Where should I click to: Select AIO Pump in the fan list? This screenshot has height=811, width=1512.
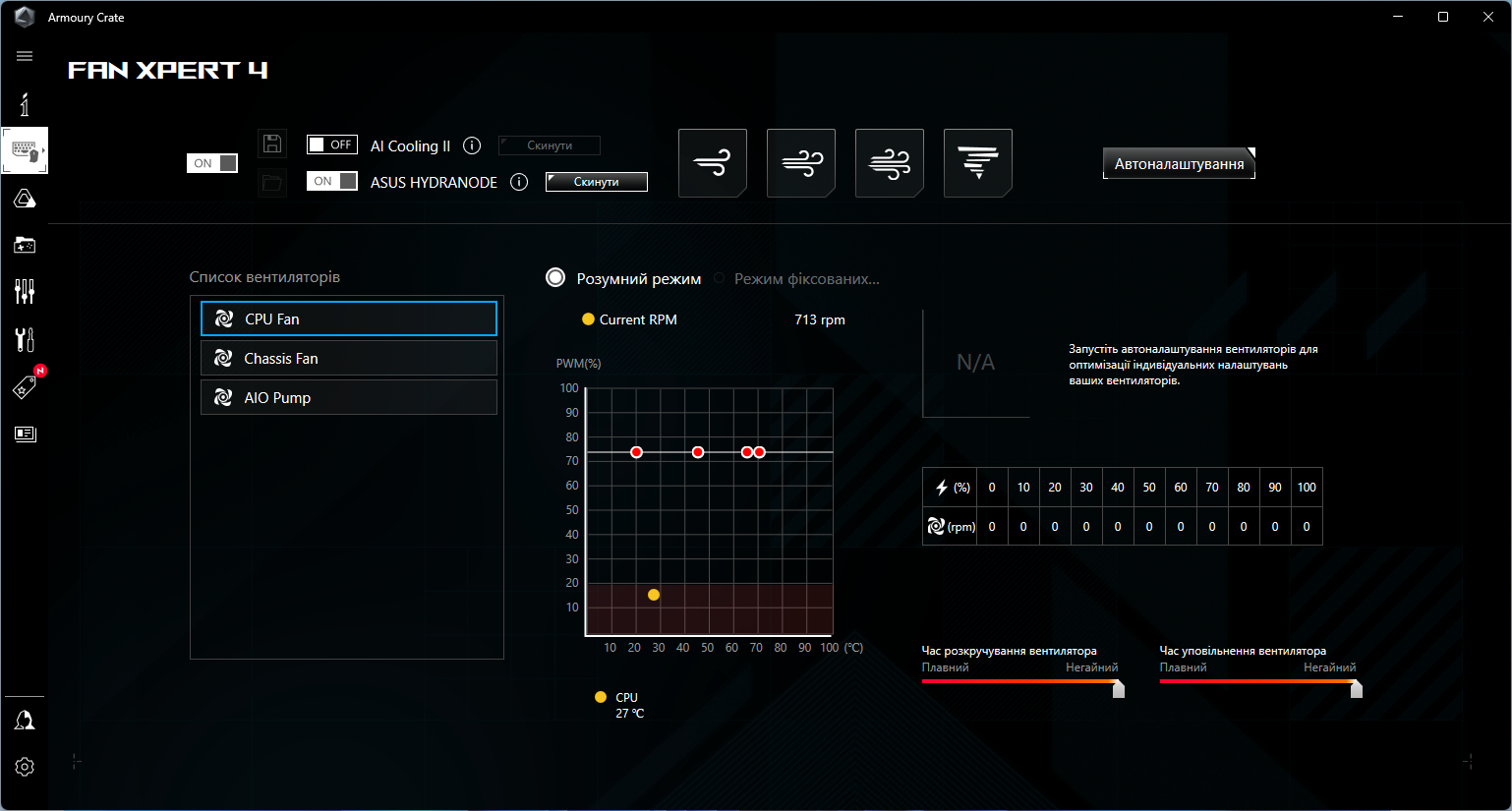pyautogui.click(x=349, y=397)
